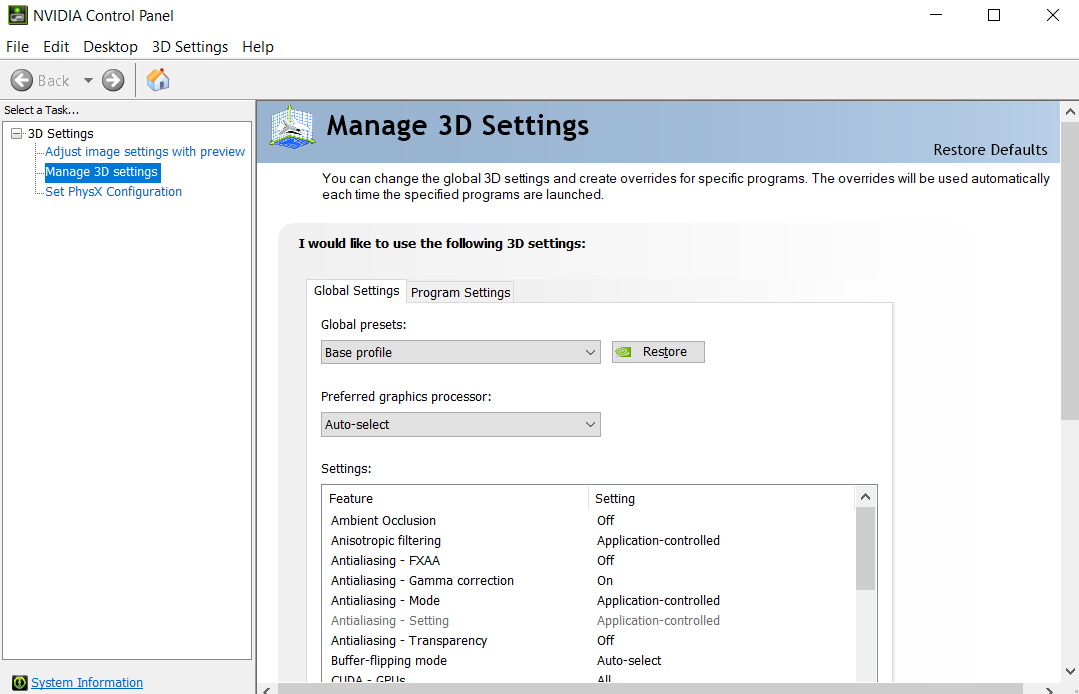Click the main panel scroll up arrow
This screenshot has height=694, width=1079.
tap(1070, 111)
